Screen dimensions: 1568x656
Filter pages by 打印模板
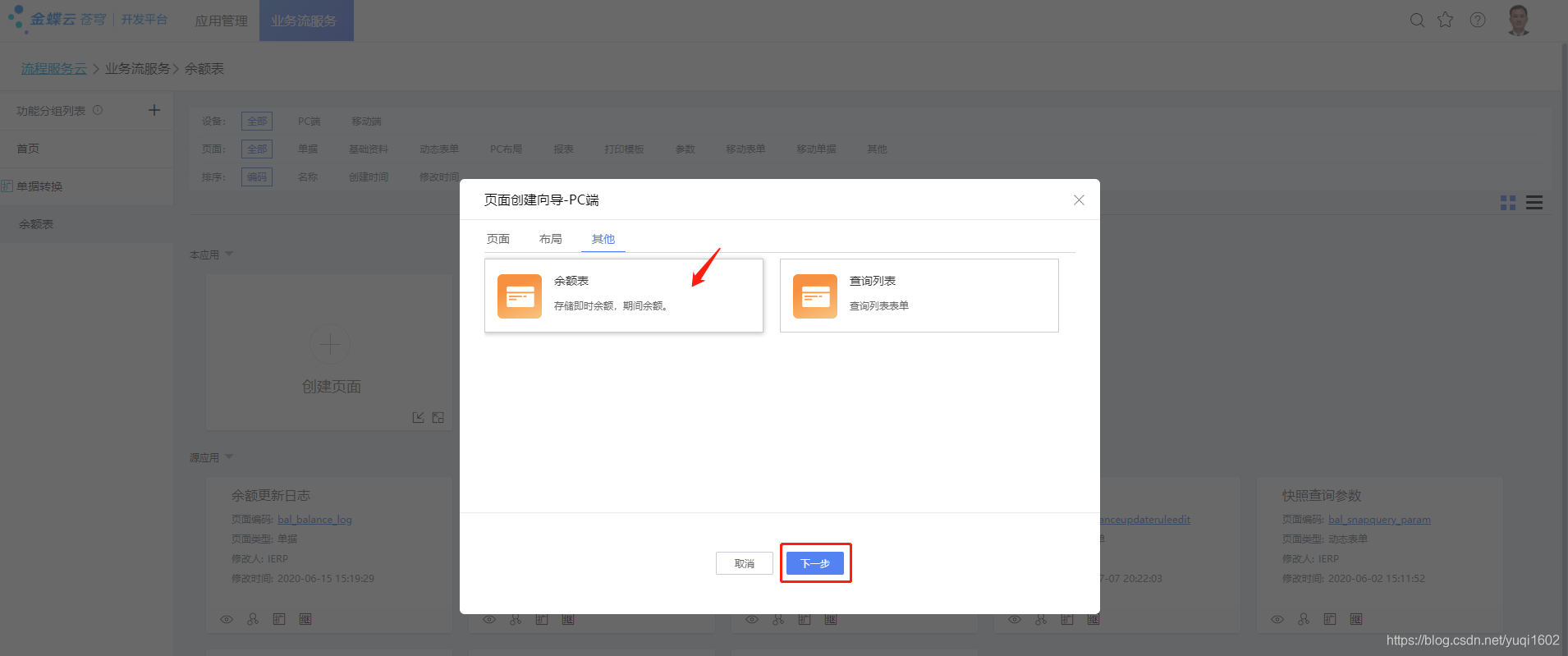pyautogui.click(x=624, y=149)
